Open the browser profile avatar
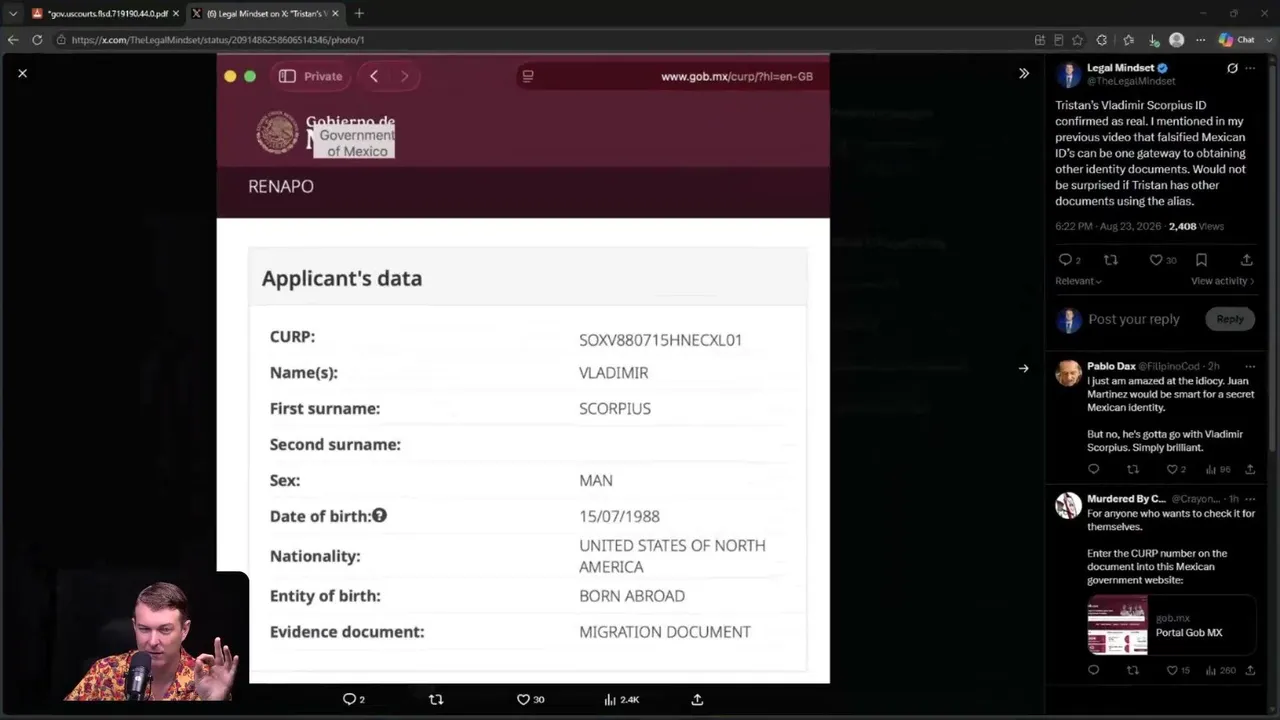The width and height of the screenshot is (1280, 720). 1177,40
